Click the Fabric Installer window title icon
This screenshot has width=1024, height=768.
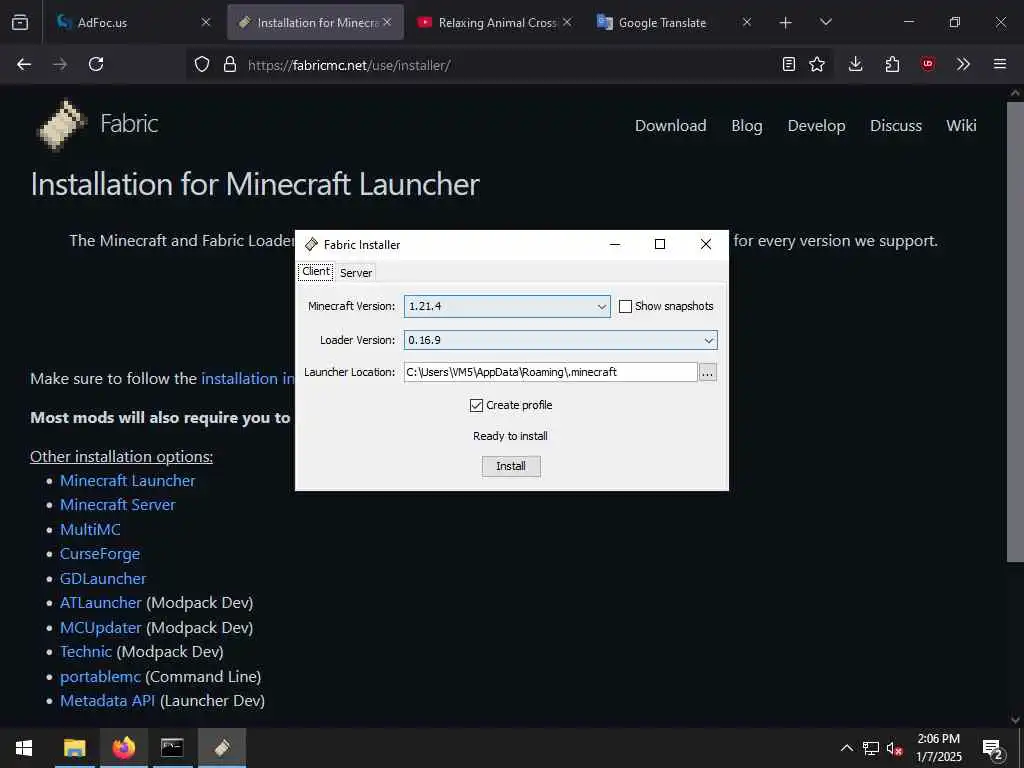click(x=312, y=244)
